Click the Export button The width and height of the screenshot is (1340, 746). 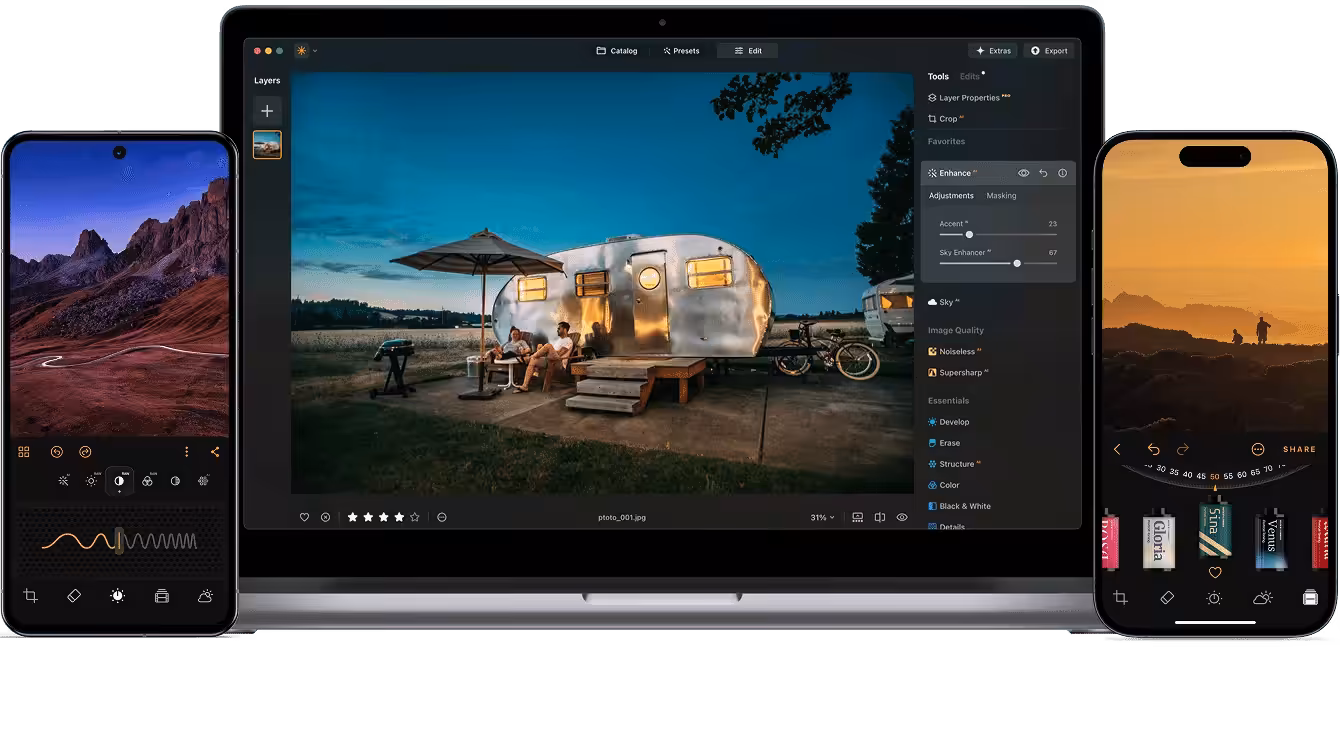pyautogui.click(x=1049, y=50)
